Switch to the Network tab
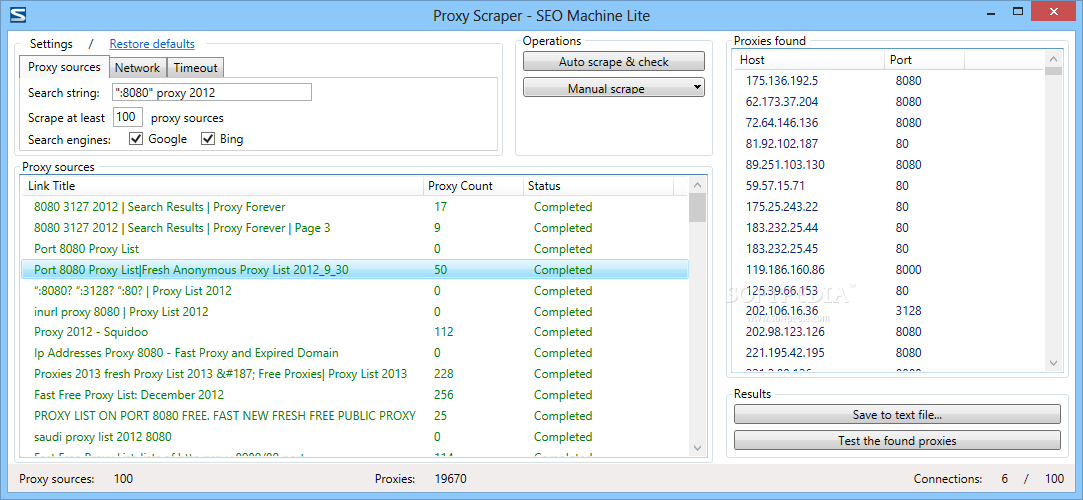The height and width of the screenshot is (500, 1083). click(x=137, y=68)
